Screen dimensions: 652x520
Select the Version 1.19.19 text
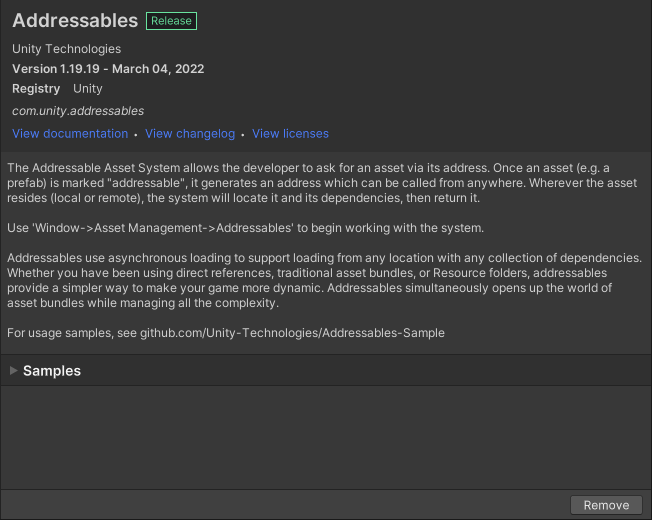click(x=58, y=69)
